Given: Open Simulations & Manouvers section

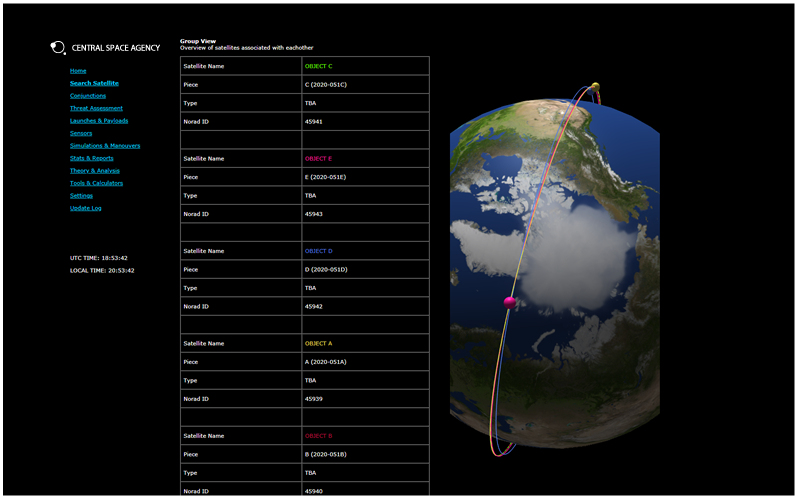Looking at the screenshot, I should click(105, 146).
